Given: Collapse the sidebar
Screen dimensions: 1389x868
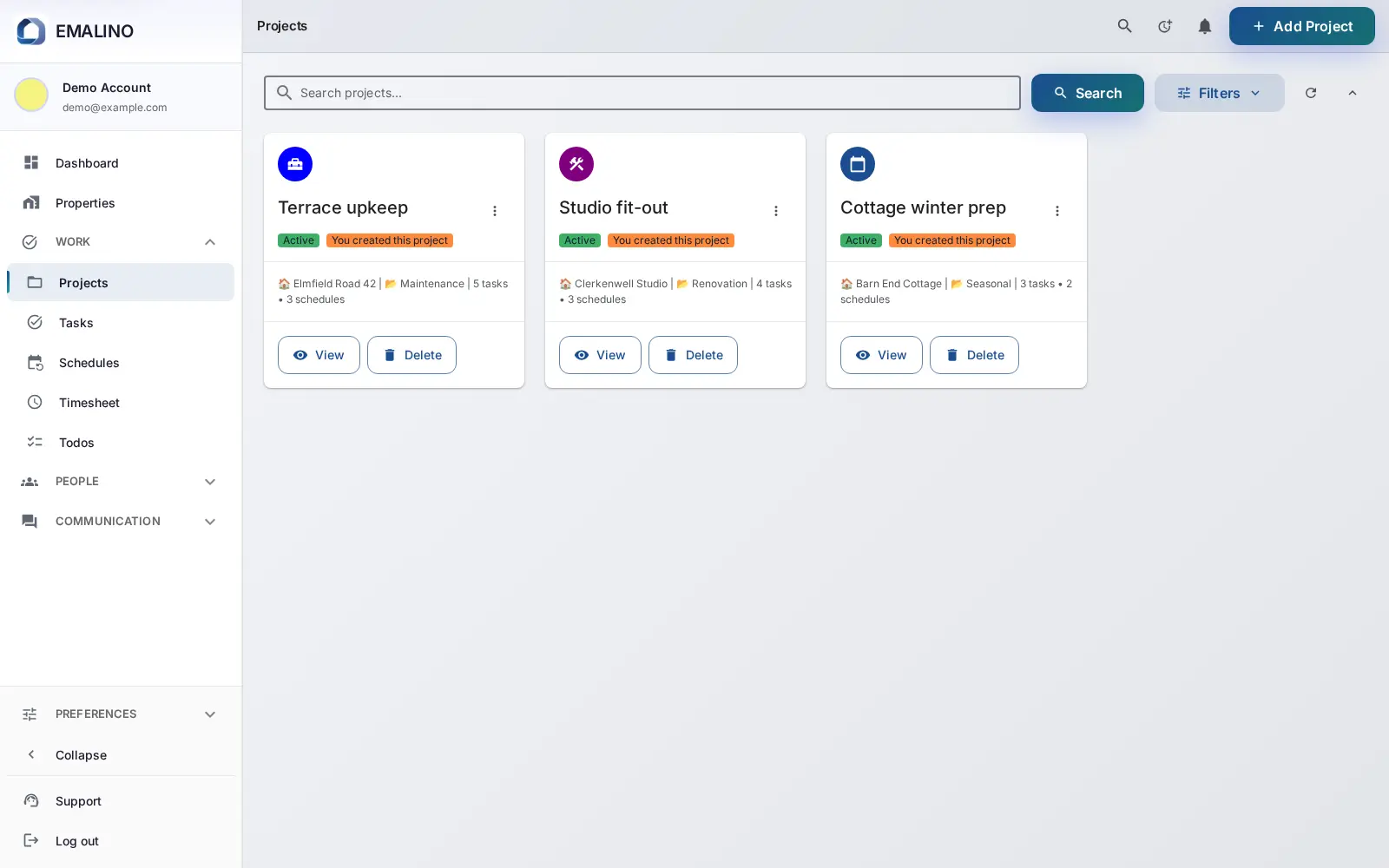Looking at the screenshot, I should pyautogui.click(x=121, y=755).
